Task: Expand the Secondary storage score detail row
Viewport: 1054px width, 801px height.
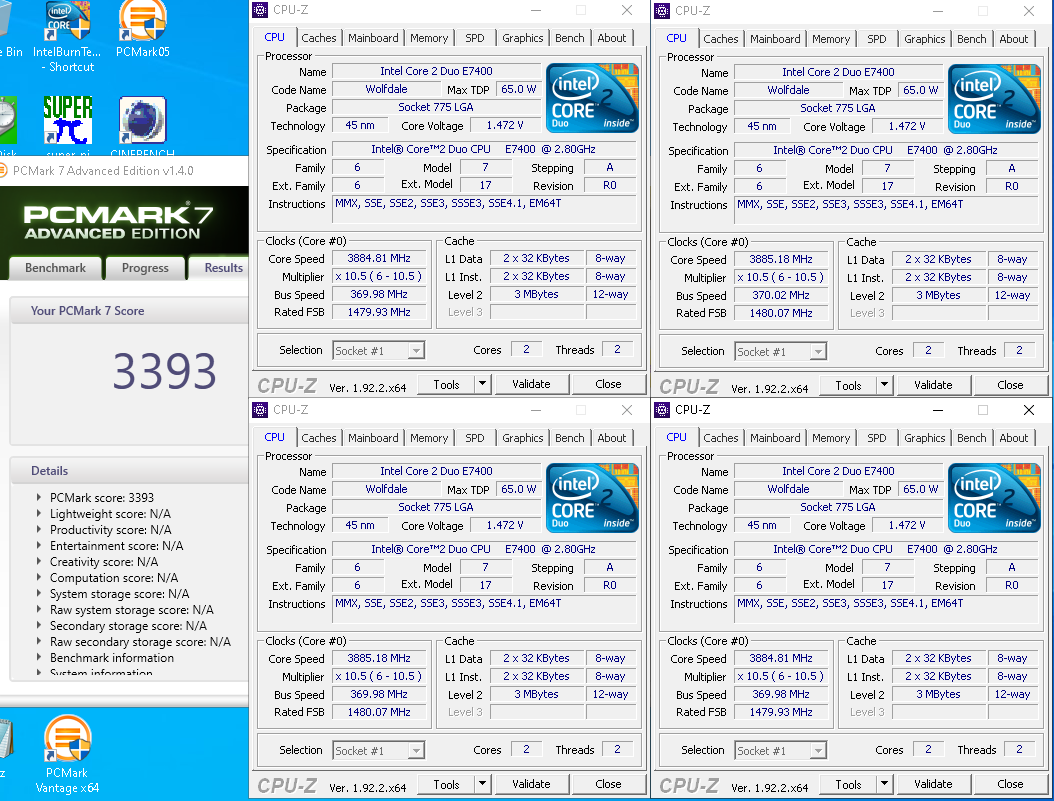Action: [x=38, y=626]
